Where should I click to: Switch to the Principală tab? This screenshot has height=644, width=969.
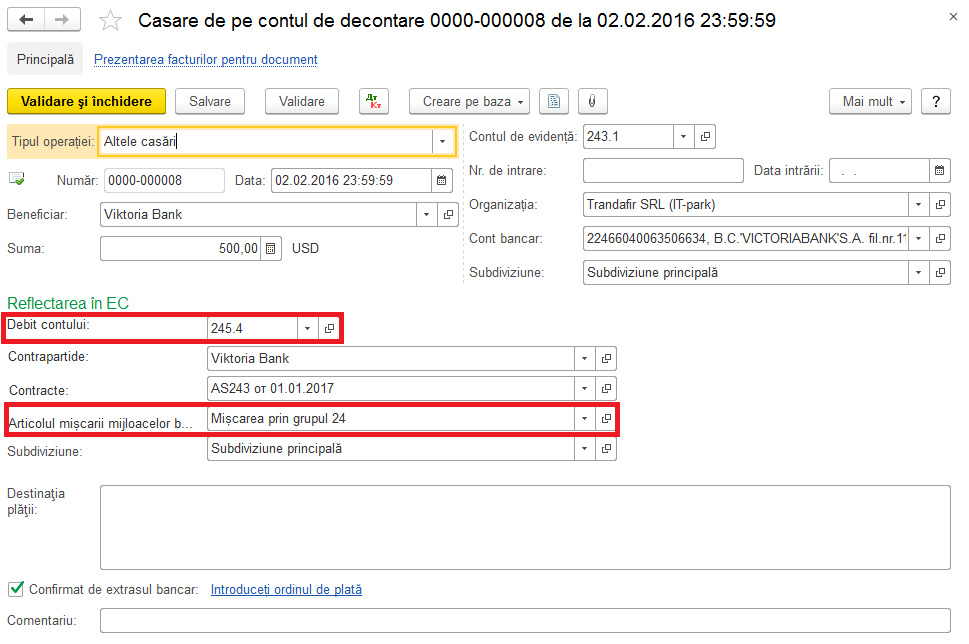(x=45, y=59)
